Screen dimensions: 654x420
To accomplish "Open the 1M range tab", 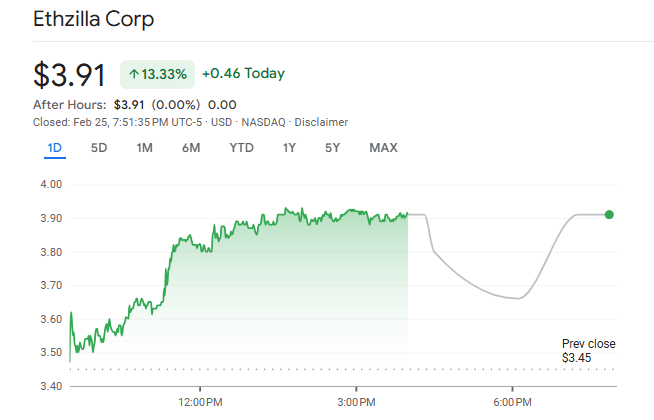I will (x=145, y=148).
